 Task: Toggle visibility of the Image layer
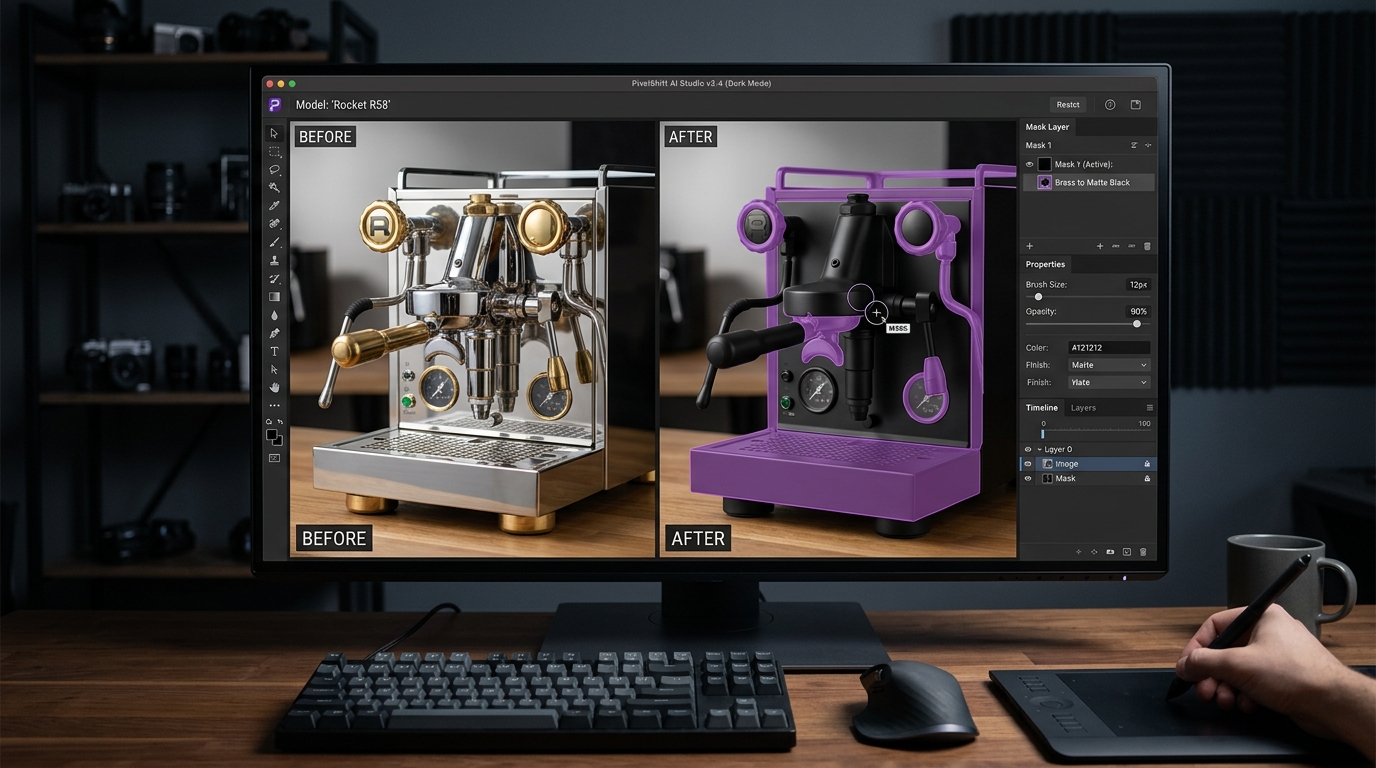pyautogui.click(x=1028, y=464)
